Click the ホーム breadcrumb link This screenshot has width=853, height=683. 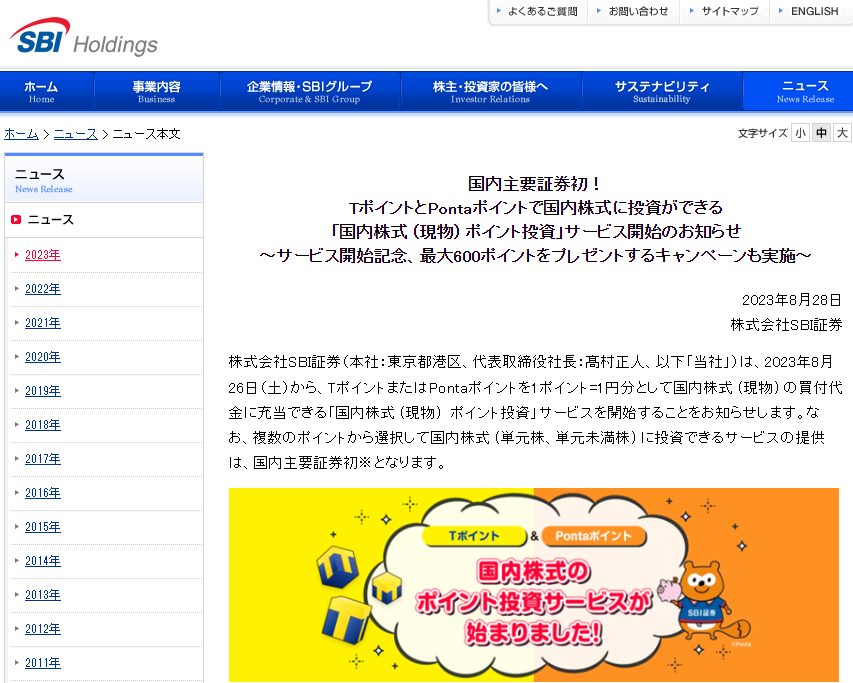click(x=21, y=134)
